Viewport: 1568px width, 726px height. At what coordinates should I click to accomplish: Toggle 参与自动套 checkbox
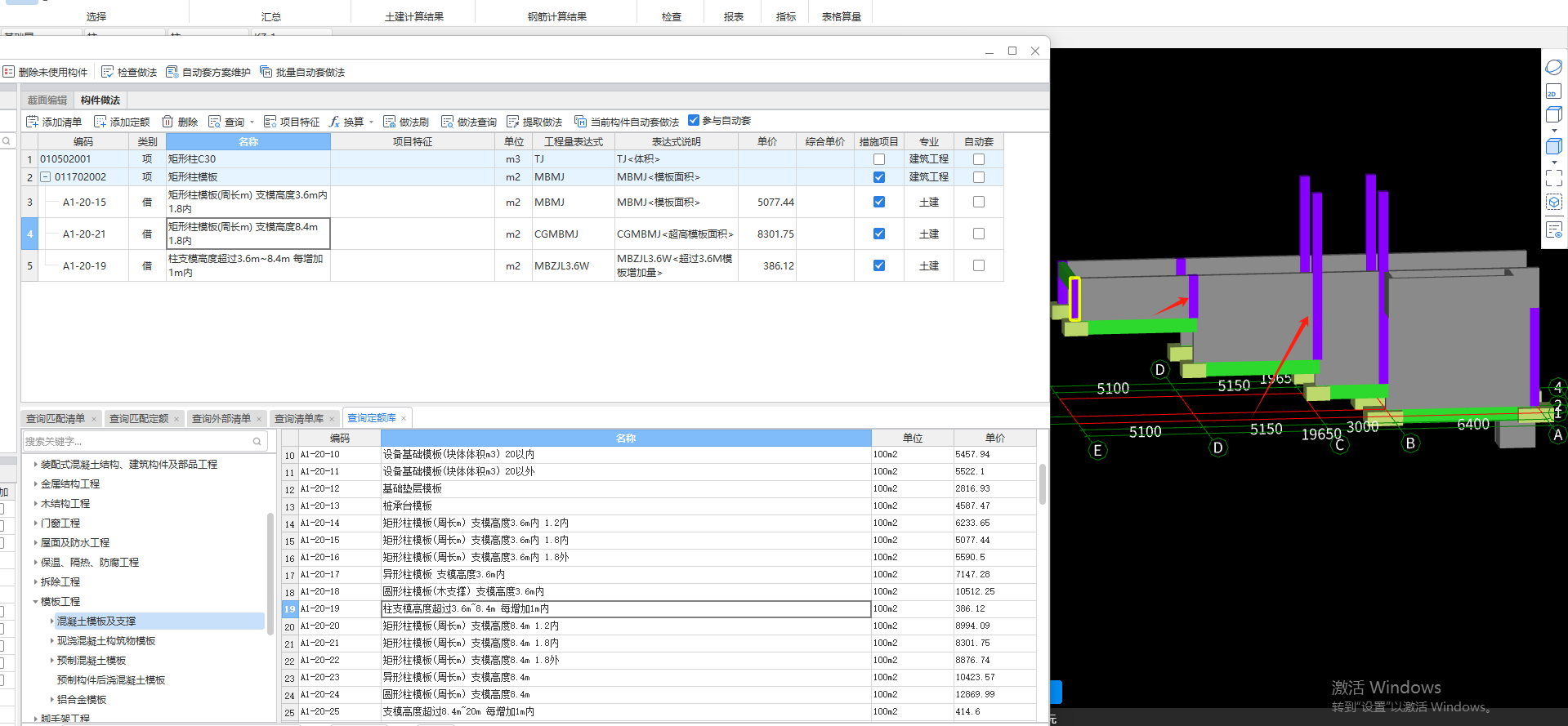694,120
